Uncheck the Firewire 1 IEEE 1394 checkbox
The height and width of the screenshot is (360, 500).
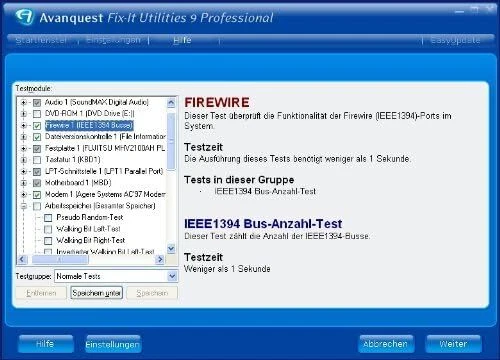coord(37,126)
